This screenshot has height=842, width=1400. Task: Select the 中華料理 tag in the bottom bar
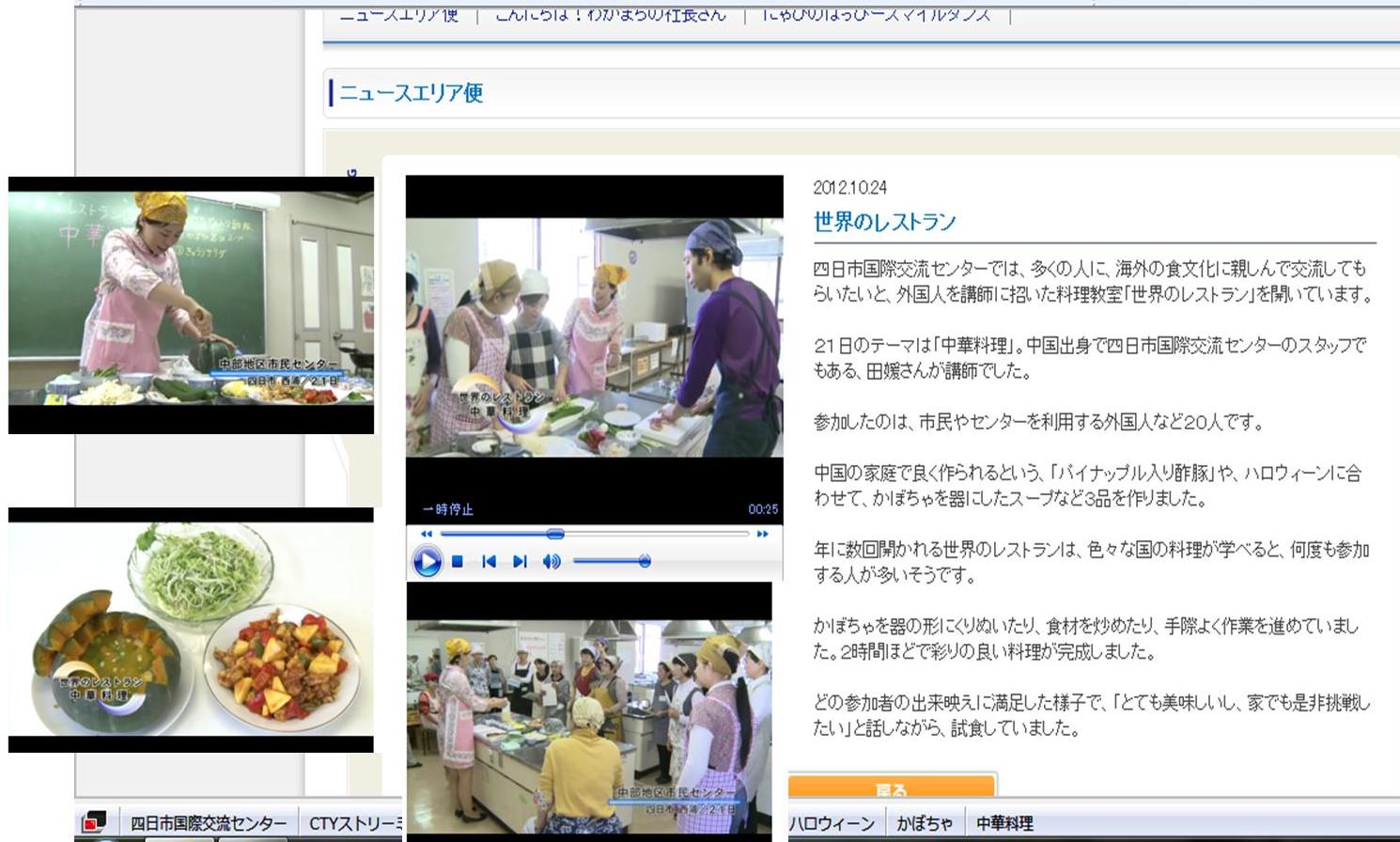point(1004,823)
